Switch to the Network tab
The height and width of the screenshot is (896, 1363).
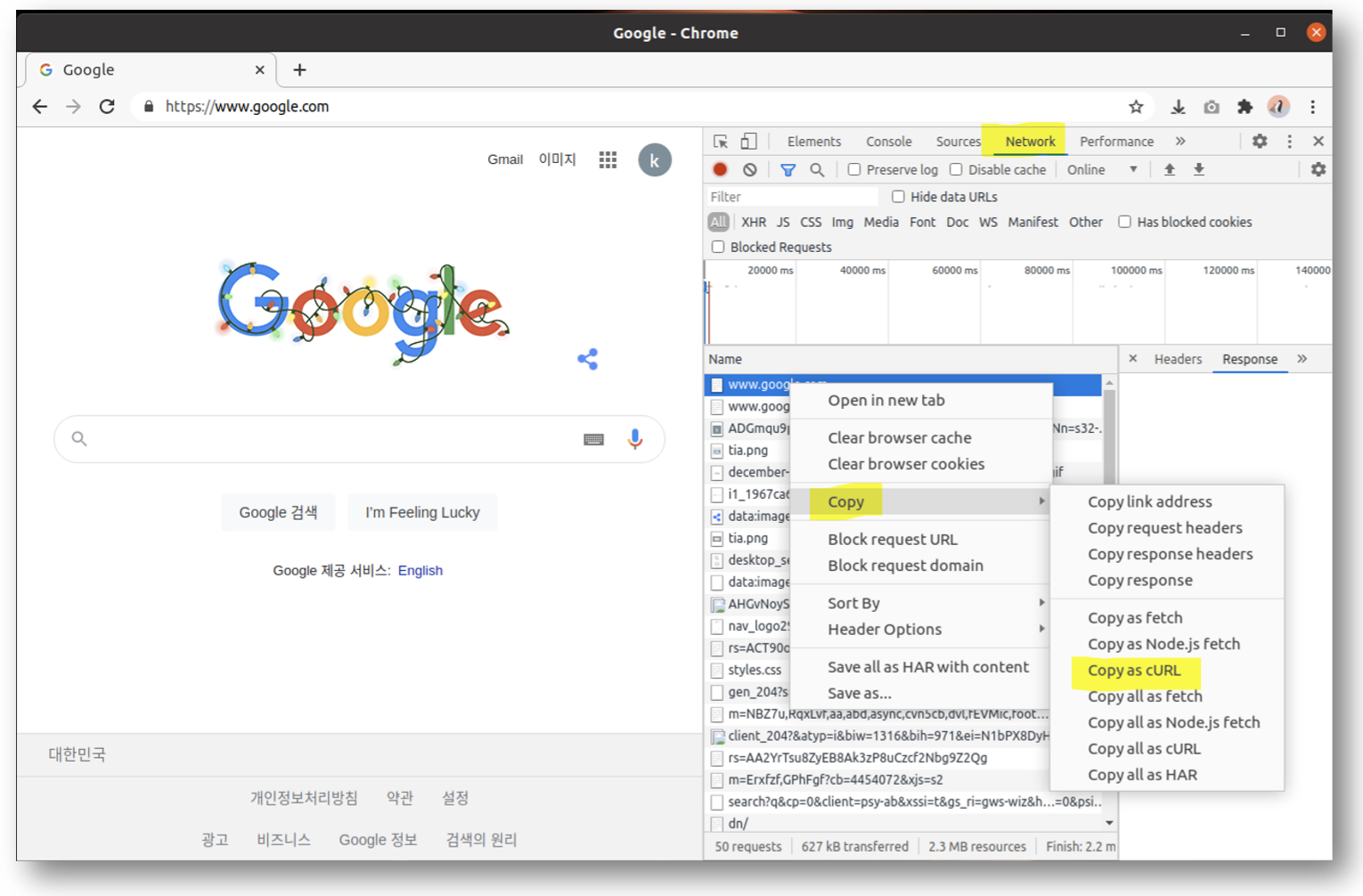(x=1030, y=142)
